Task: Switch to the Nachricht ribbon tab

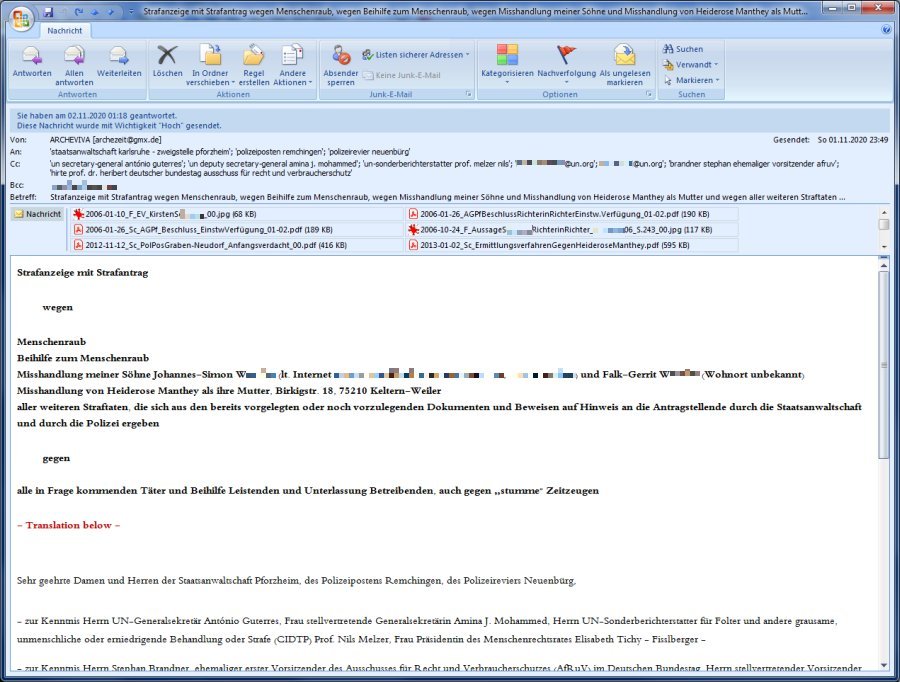Action: tap(64, 30)
